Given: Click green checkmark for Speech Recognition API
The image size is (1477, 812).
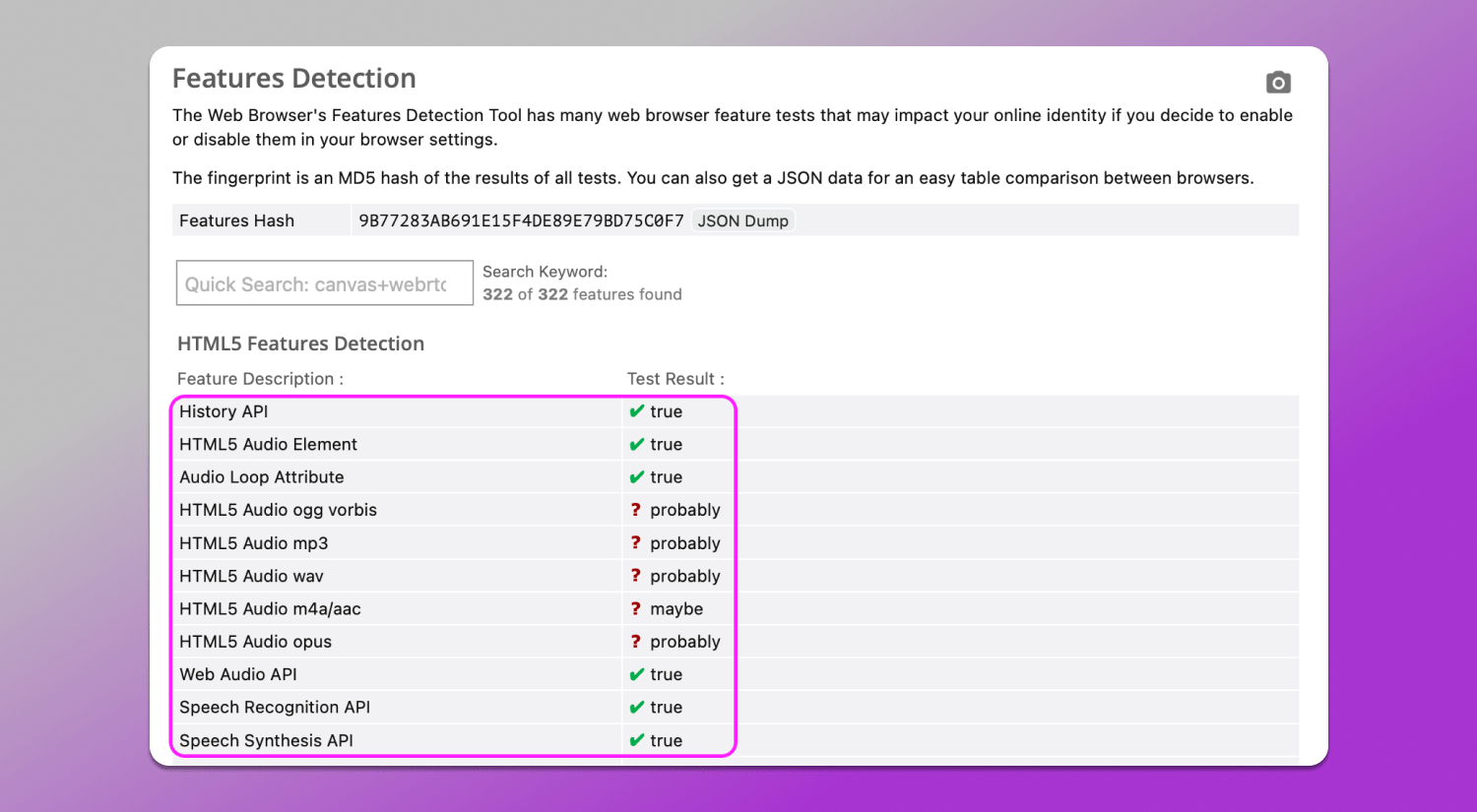Looking at the screenshot, I should (636, 707).
